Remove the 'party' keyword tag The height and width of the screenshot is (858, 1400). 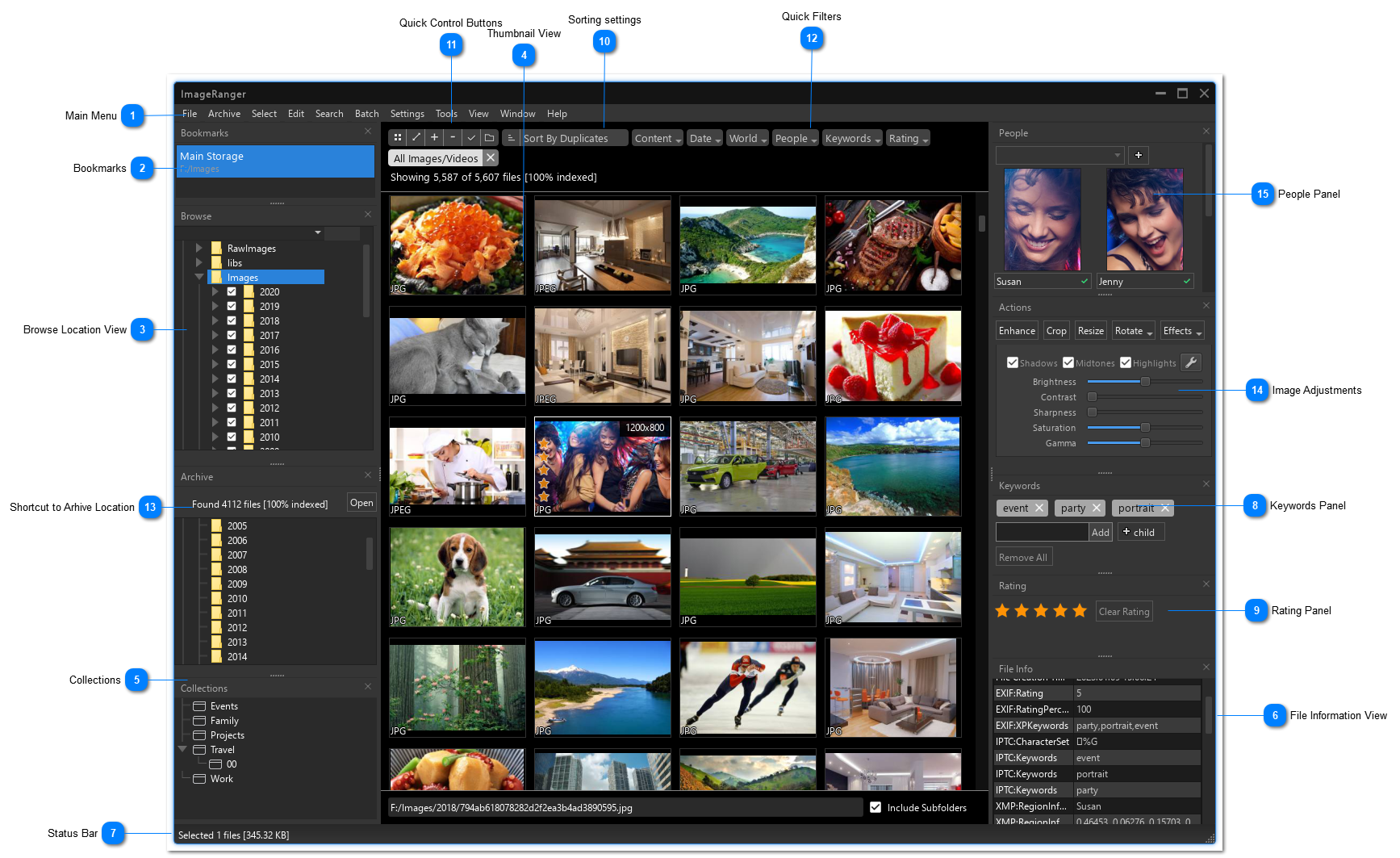click(x=1097, y=508)
